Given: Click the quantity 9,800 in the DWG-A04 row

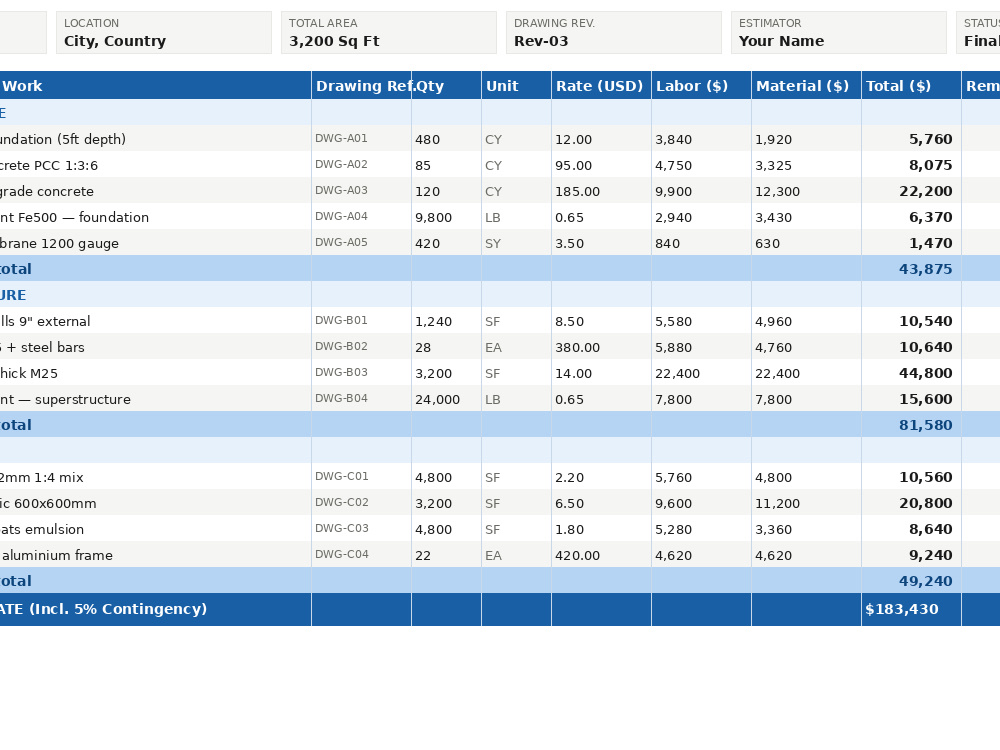Looking at the screenshot, I should coord(434,217).
